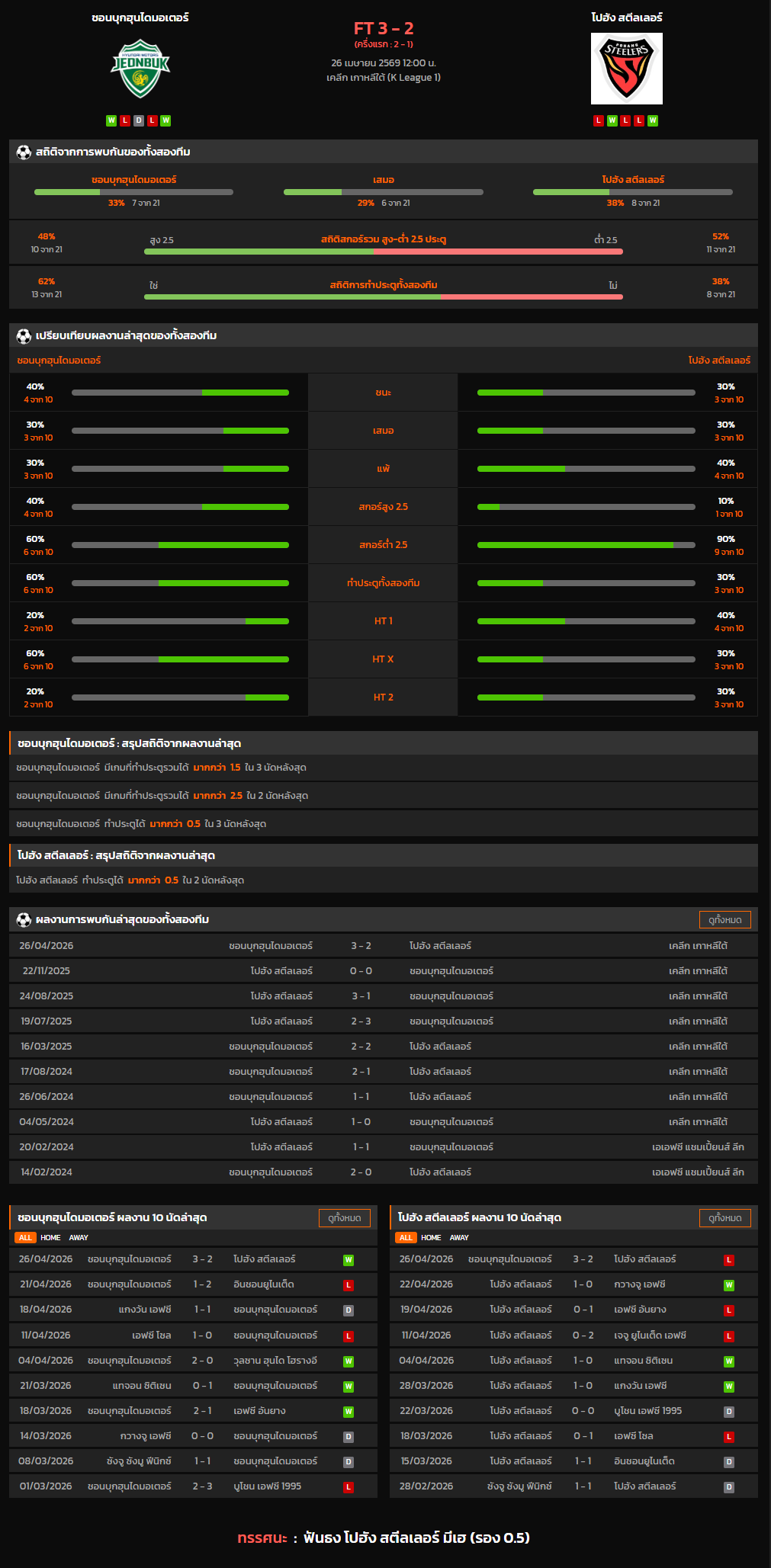Image resolution: width=771 pixels, height=1568 pixels.
Task: Select ALL filter in Jeonbuk last 10 matches
Action: pos(25,1238)
